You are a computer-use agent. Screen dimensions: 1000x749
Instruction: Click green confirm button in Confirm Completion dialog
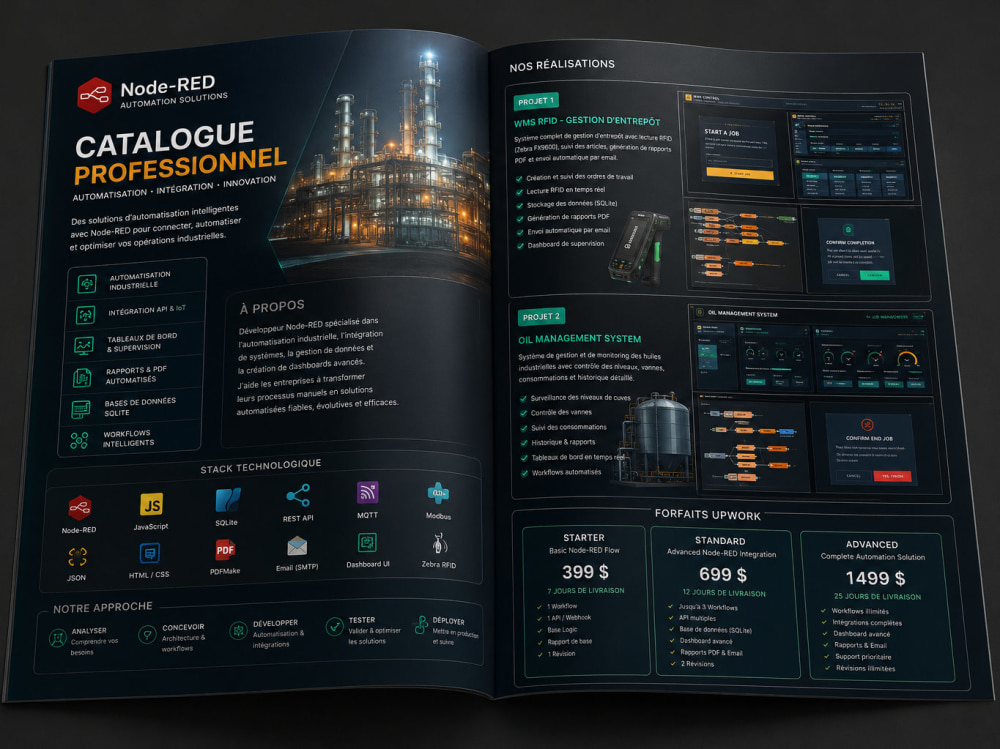click(x=875, y=276)
